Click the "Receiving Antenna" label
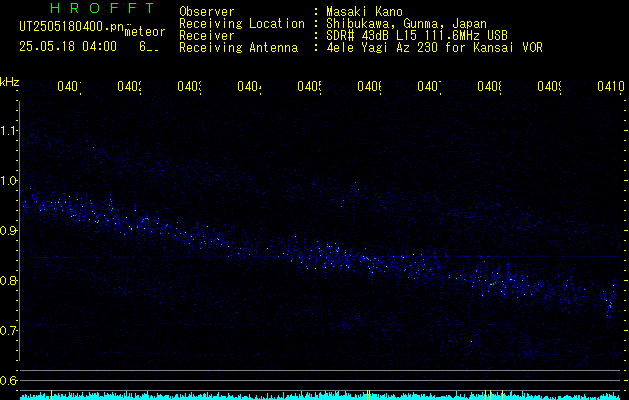 tap(239, 48)
